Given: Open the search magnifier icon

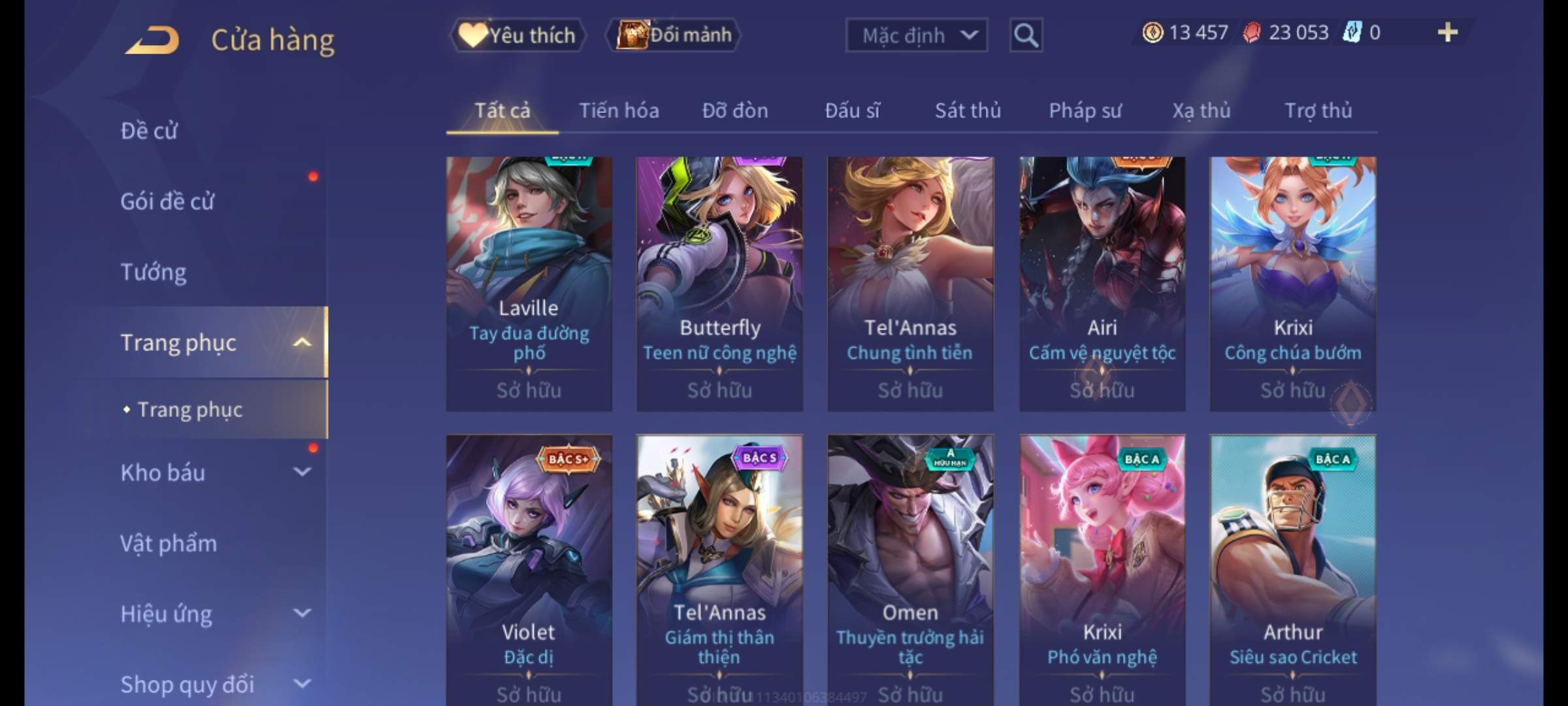Looking at the screenshot, I should point(1026,35).
